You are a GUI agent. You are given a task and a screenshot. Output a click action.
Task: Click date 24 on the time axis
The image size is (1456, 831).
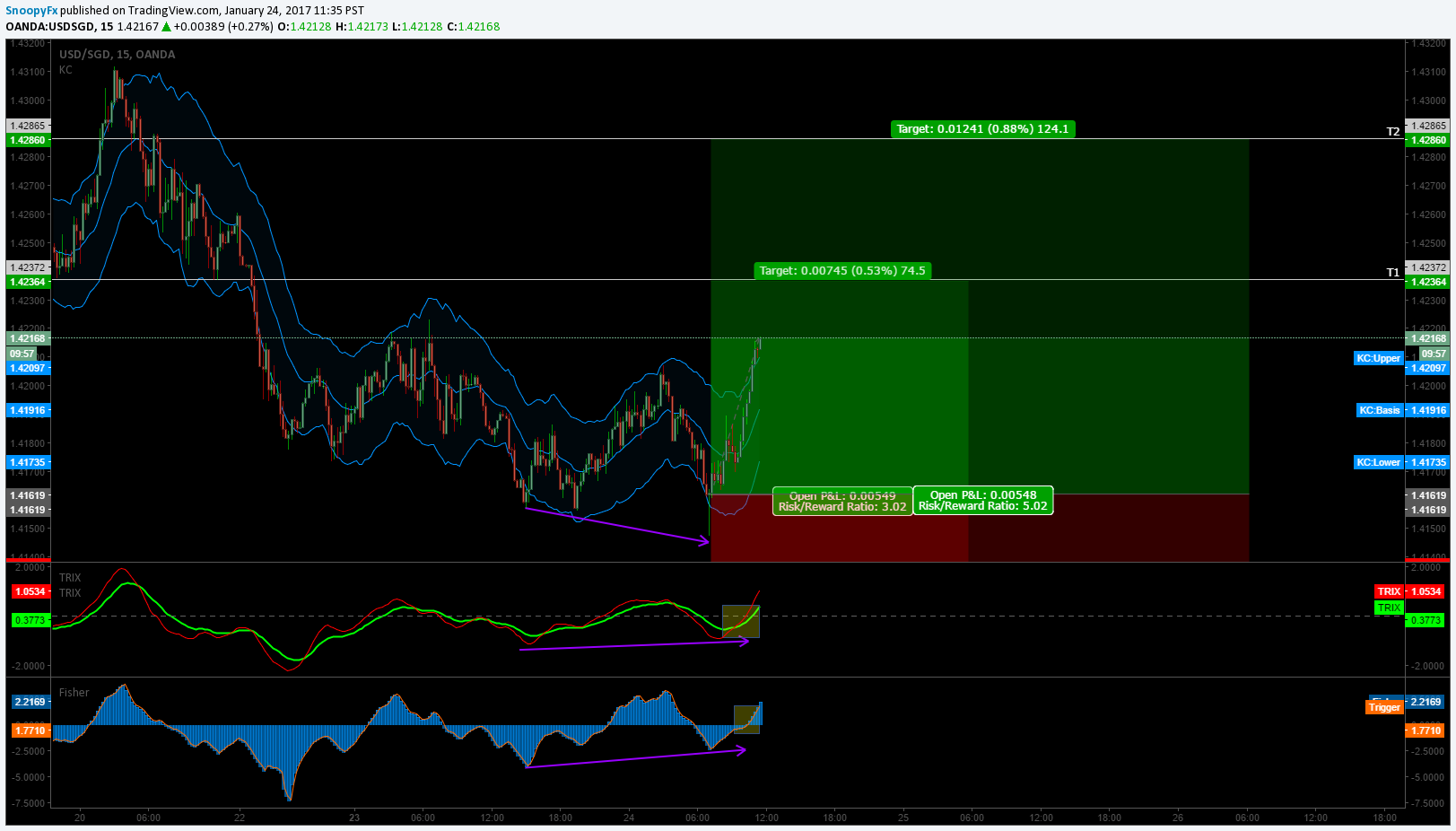(x=629, y=818)
